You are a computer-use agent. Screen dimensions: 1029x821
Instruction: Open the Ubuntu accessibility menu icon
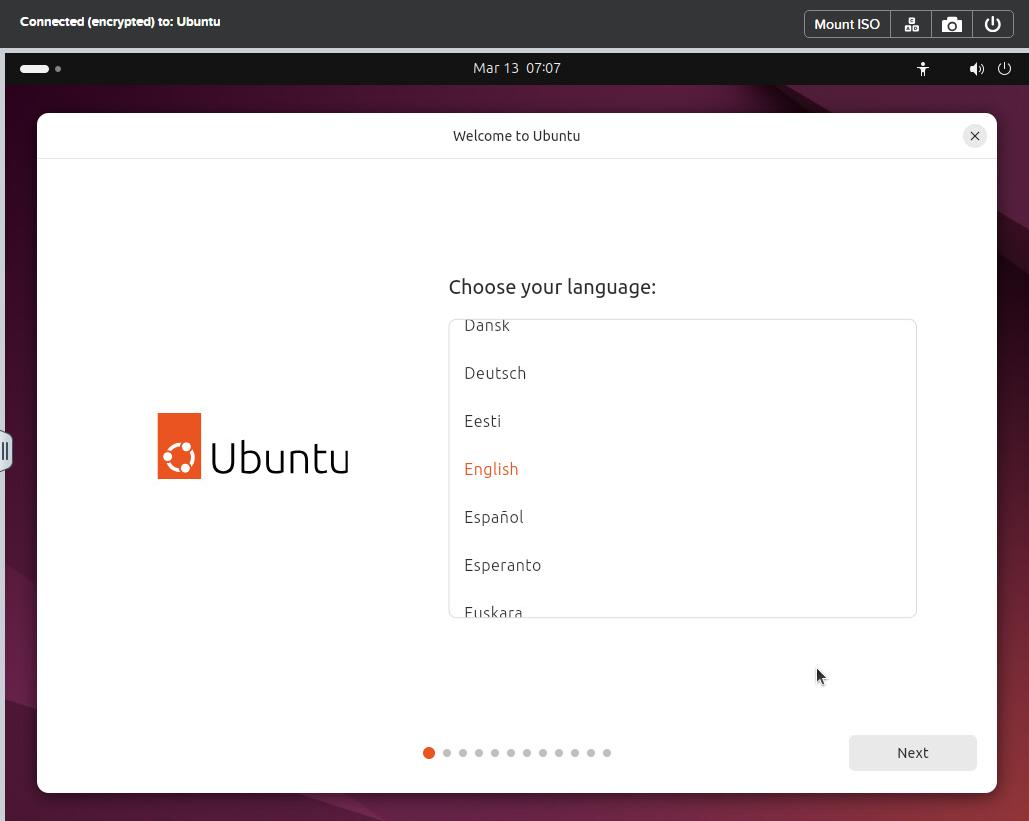coord(923,68)
